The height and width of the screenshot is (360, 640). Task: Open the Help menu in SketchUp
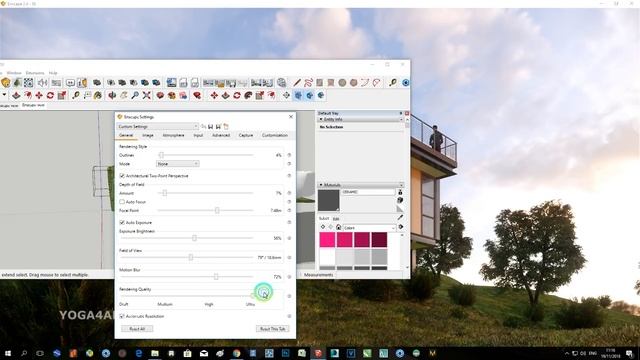click(53, 73)
